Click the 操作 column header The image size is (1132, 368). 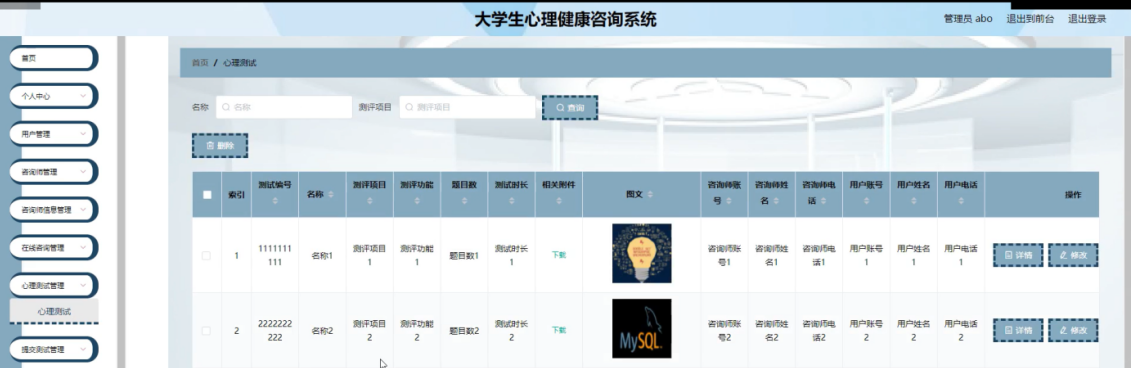(1073, 195)
